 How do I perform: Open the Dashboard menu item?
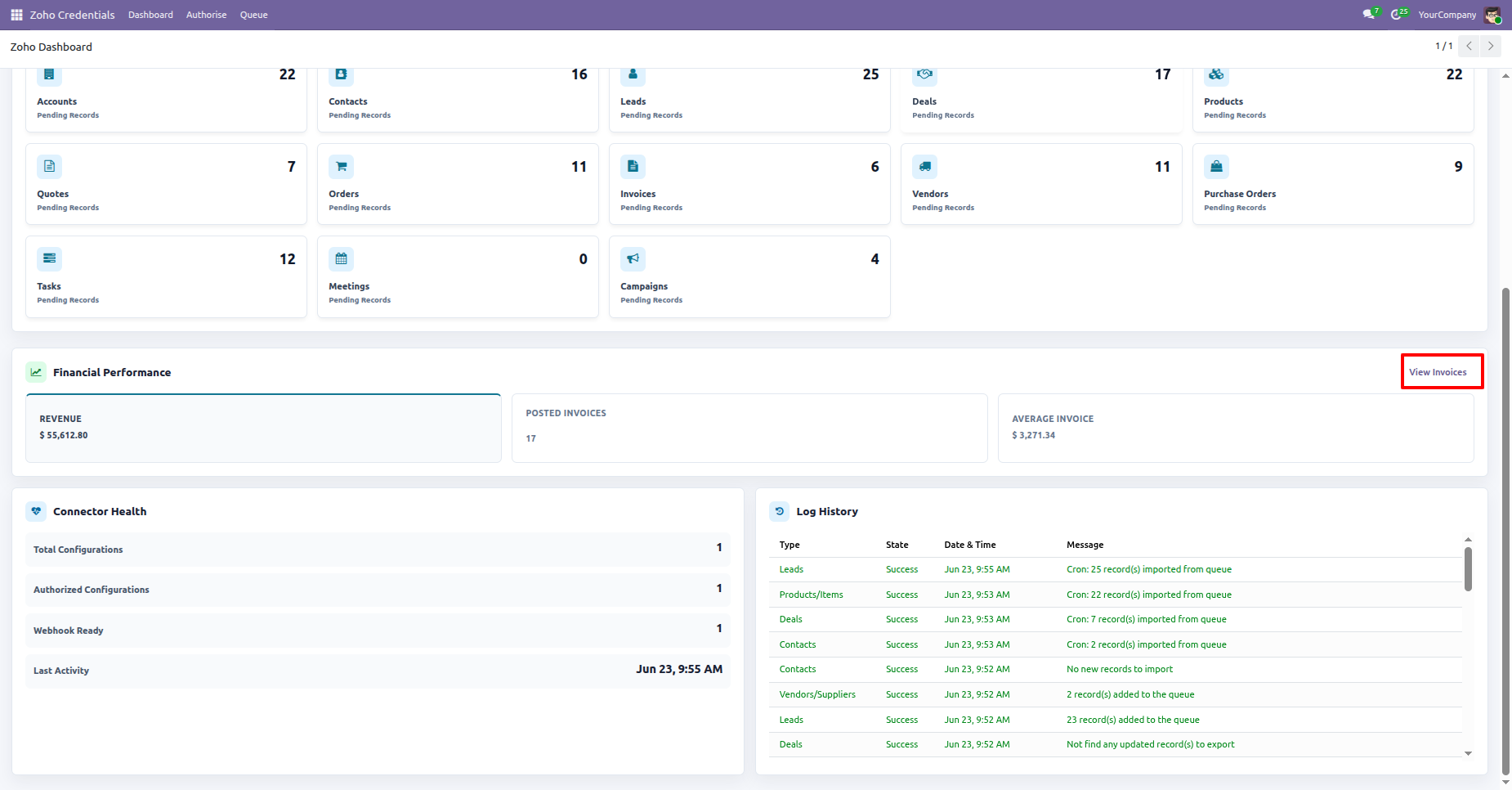tap(150, 15)
